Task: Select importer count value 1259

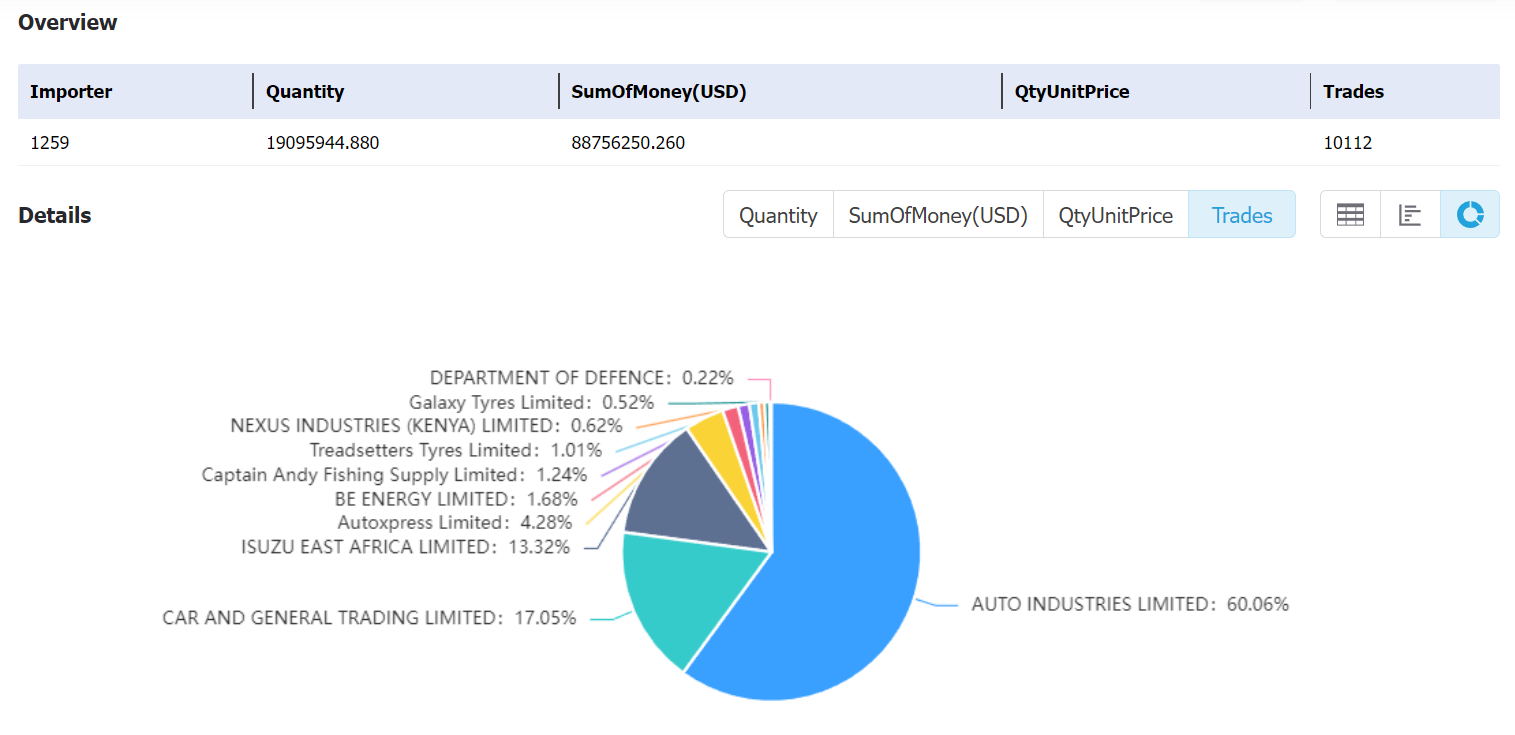Action: click(x=50, y=143)
